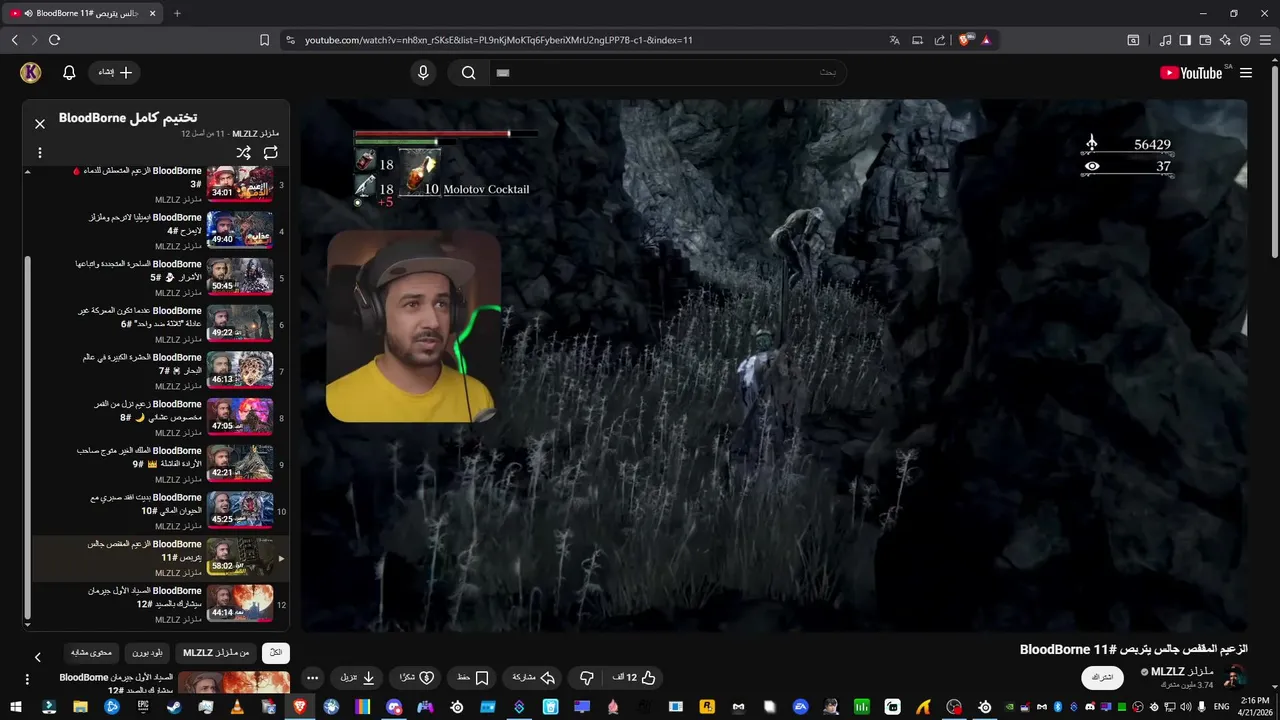1280x720 pixels.
Task: Open Epic Games Launcher from taskbar
Action: click(x=143, y=706)
